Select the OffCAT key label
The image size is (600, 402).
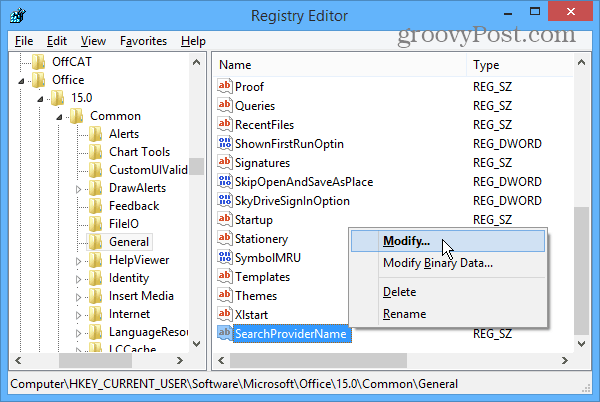[72, 62]
